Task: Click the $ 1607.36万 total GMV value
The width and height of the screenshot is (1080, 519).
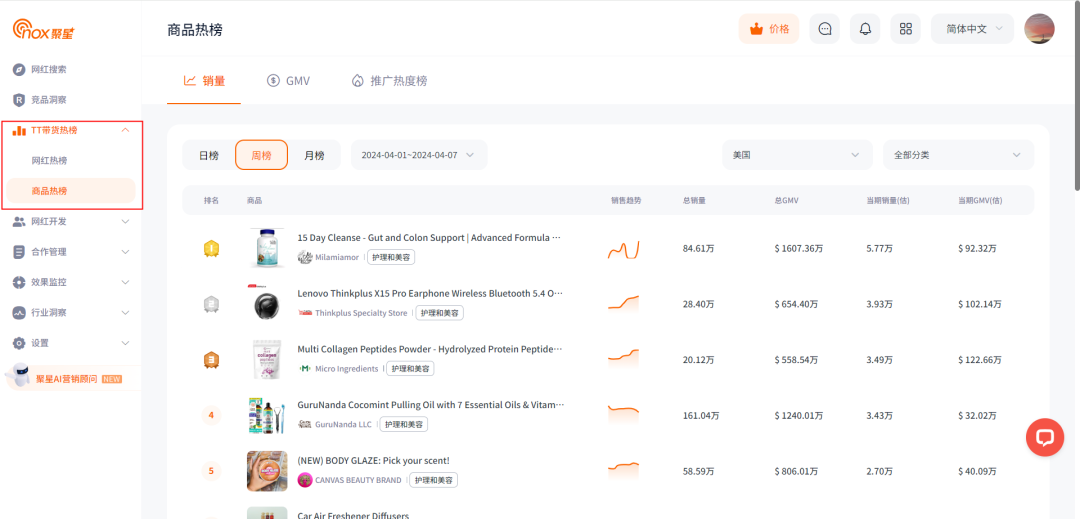Action: (x=800, y=248)
